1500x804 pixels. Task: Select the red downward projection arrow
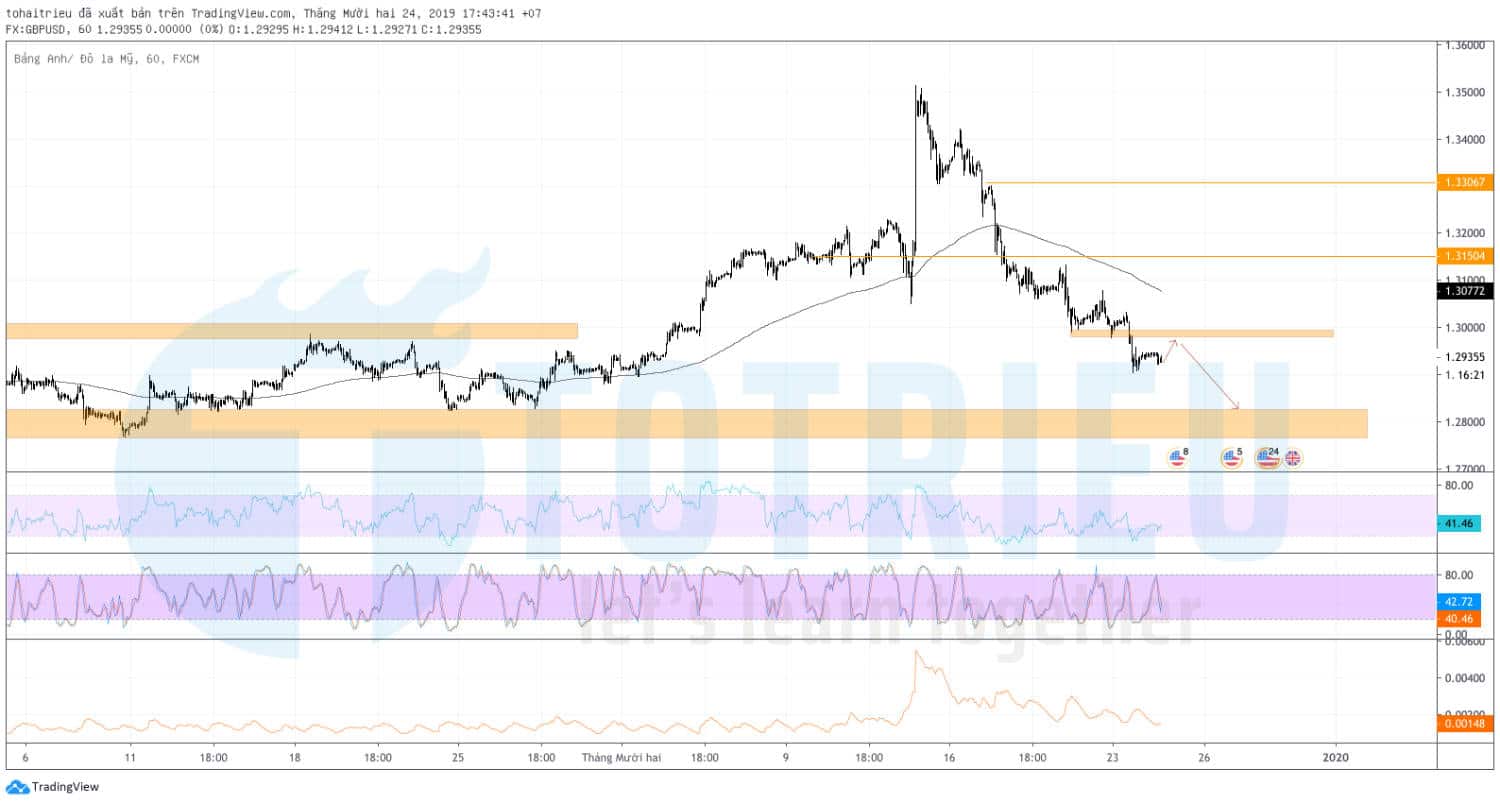[1209, 376]
